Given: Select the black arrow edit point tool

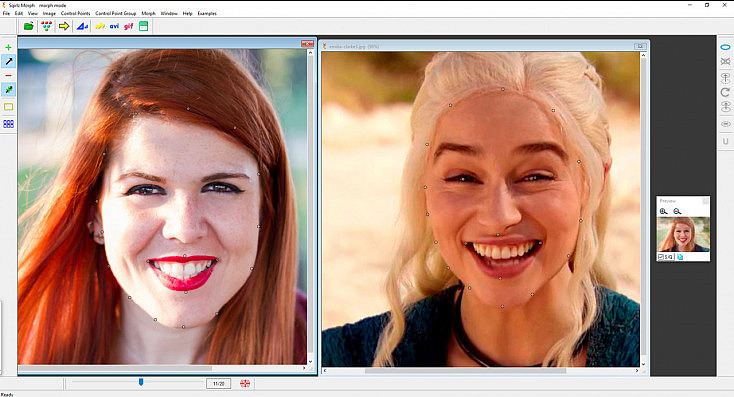Looking at the screenshot, I should coord(8,61).
